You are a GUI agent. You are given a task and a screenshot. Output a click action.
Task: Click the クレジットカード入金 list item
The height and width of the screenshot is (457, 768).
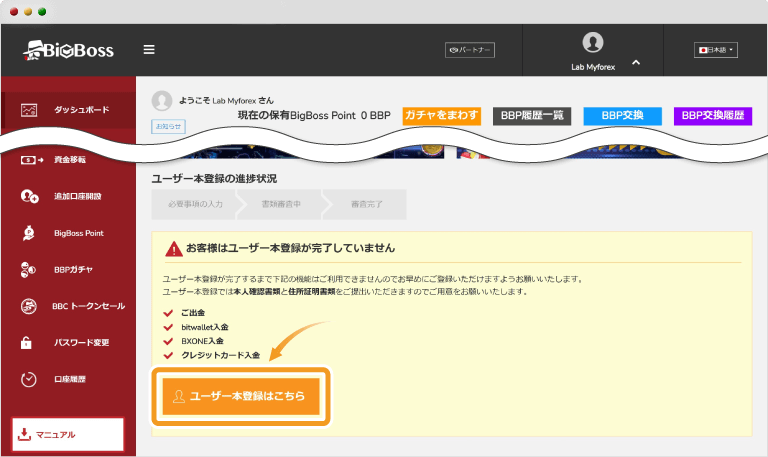click(220, 355)
